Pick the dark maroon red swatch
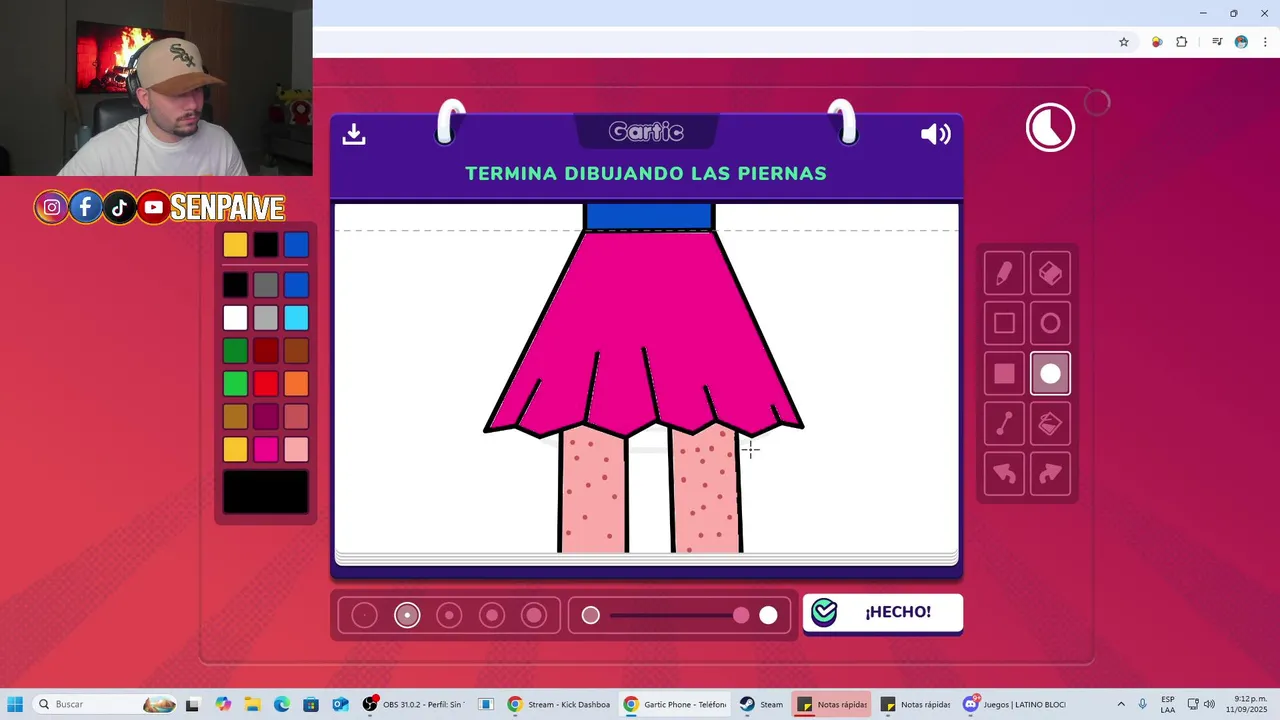Screen dimensions: 1280x720 (265, 351)
